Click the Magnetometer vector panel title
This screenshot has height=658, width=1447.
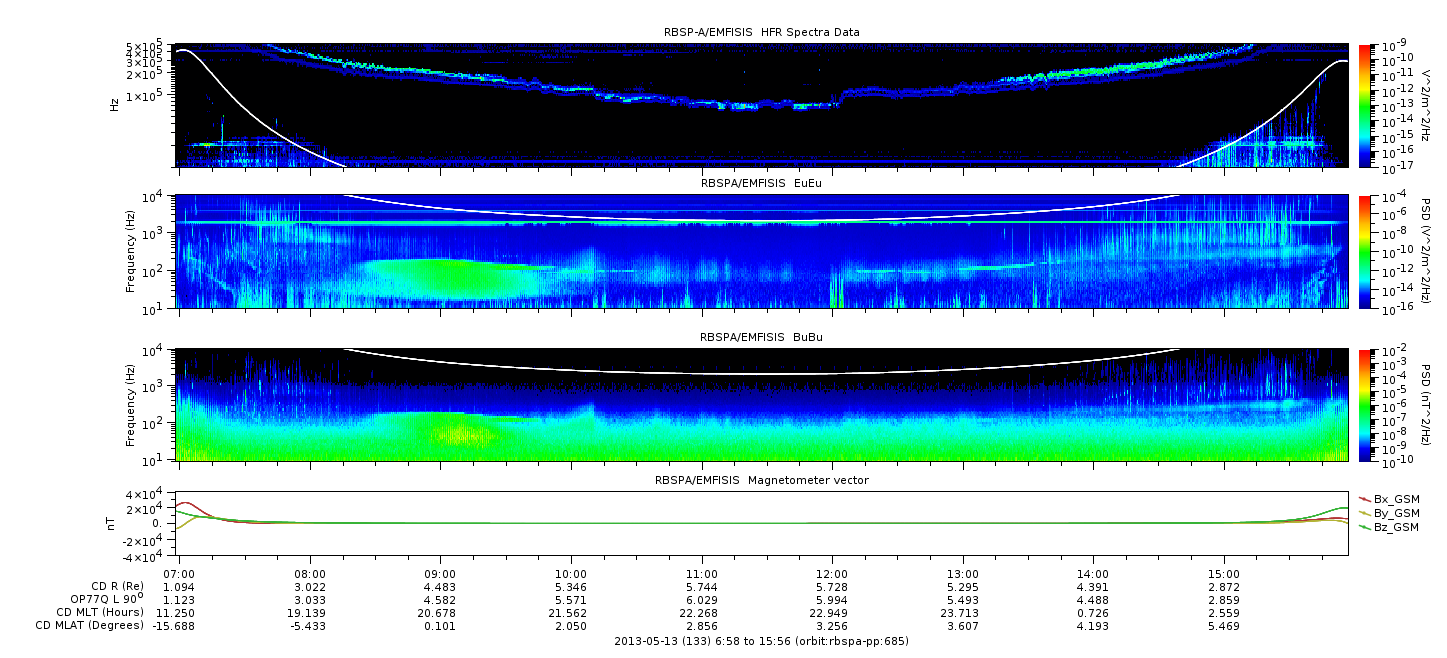coord(761,481)
